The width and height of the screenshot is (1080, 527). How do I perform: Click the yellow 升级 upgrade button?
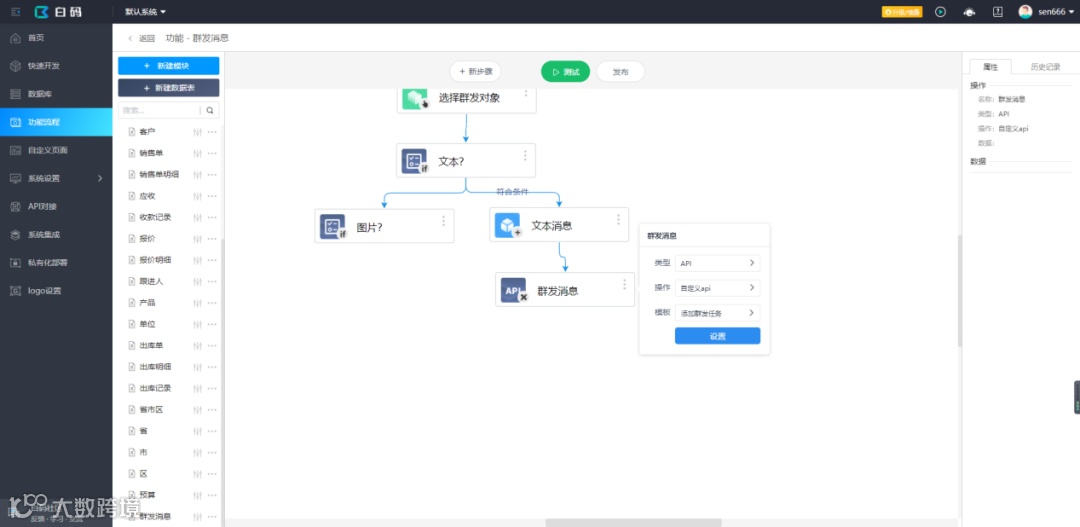(902, 12)
